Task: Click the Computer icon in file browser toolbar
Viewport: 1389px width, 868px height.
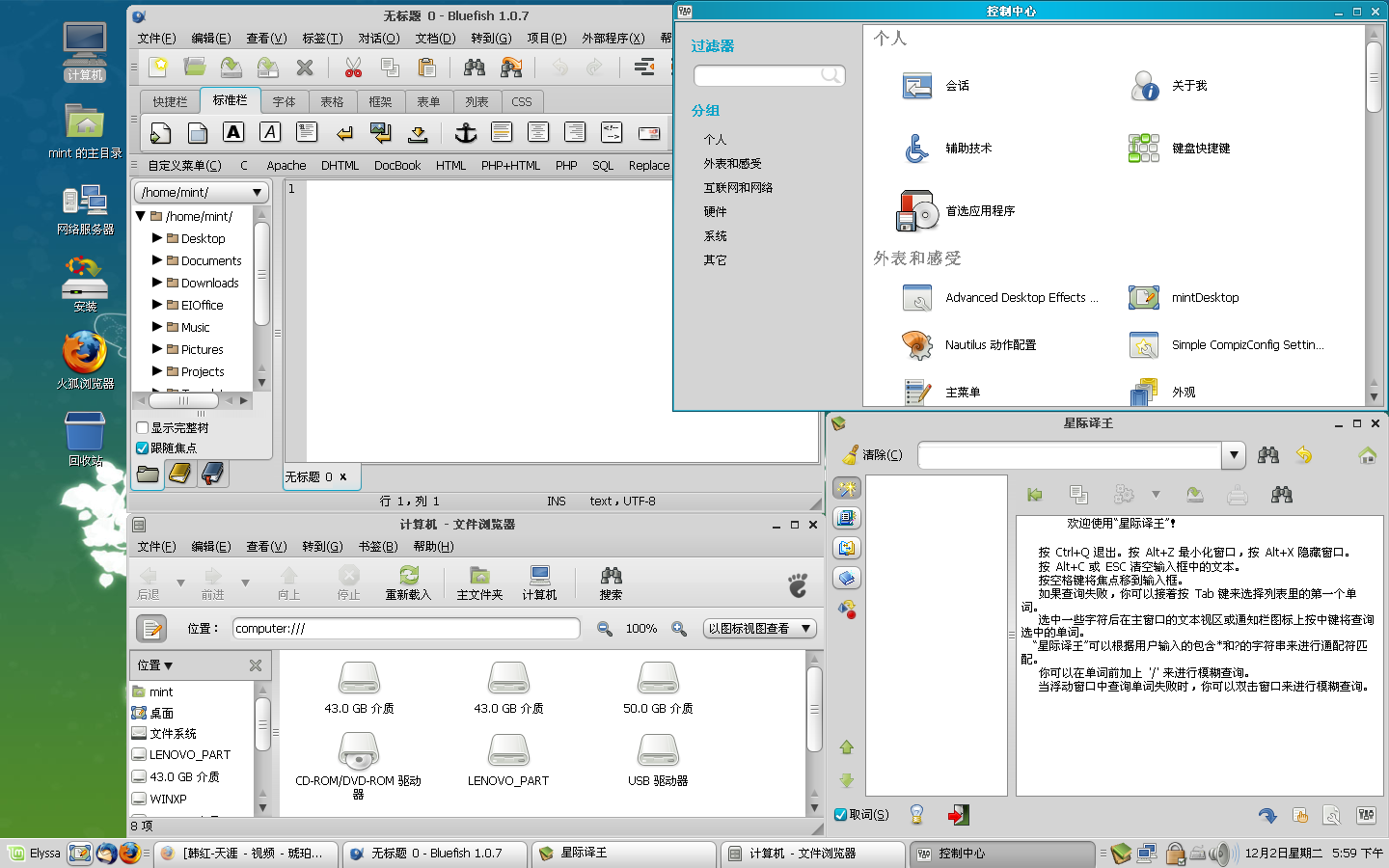Action: coord(539,583)
